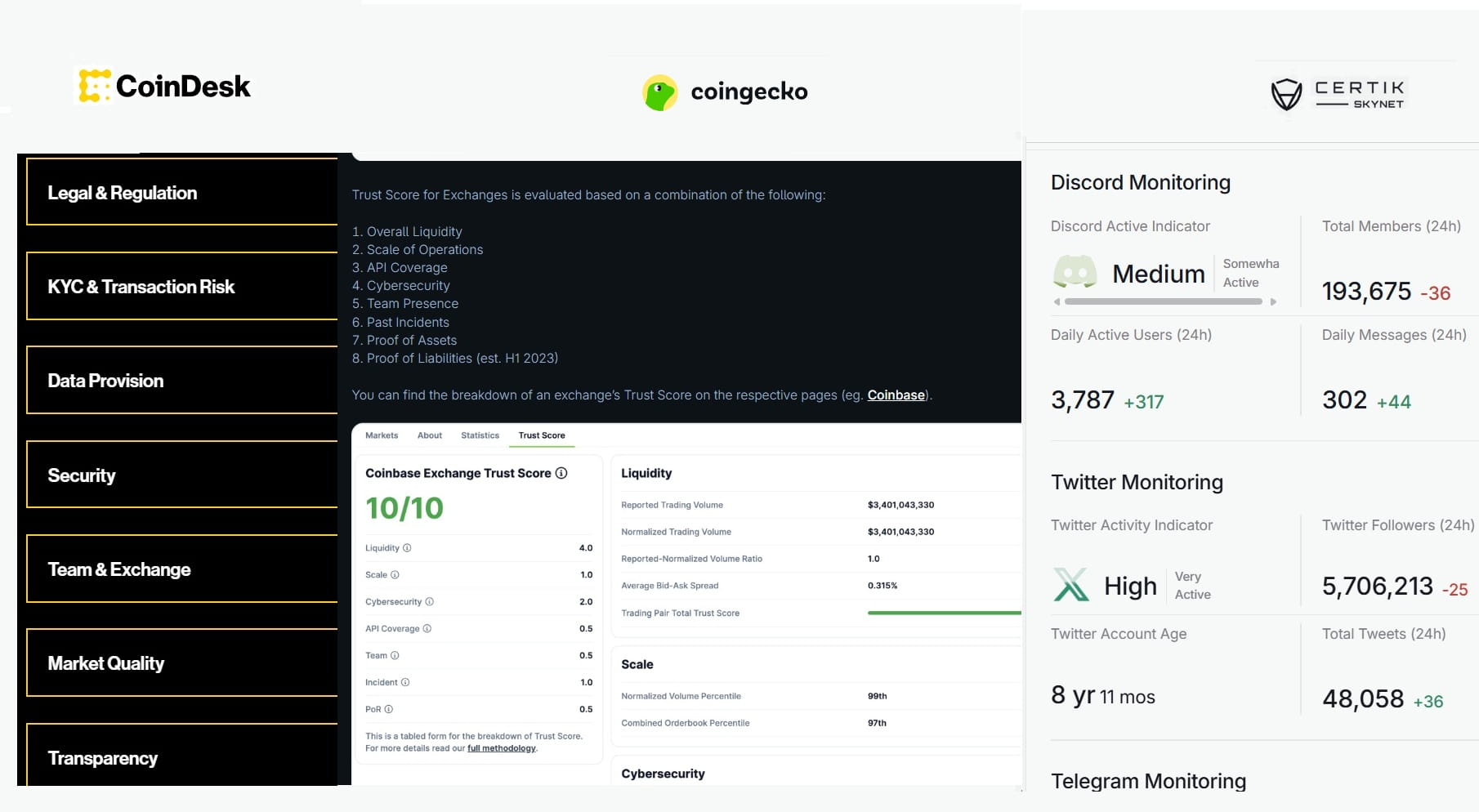The width and height of the screenshot is (1479, 812).
Task: Click the Trading Pair Total Trust Score bar
Action: [944, 613]
